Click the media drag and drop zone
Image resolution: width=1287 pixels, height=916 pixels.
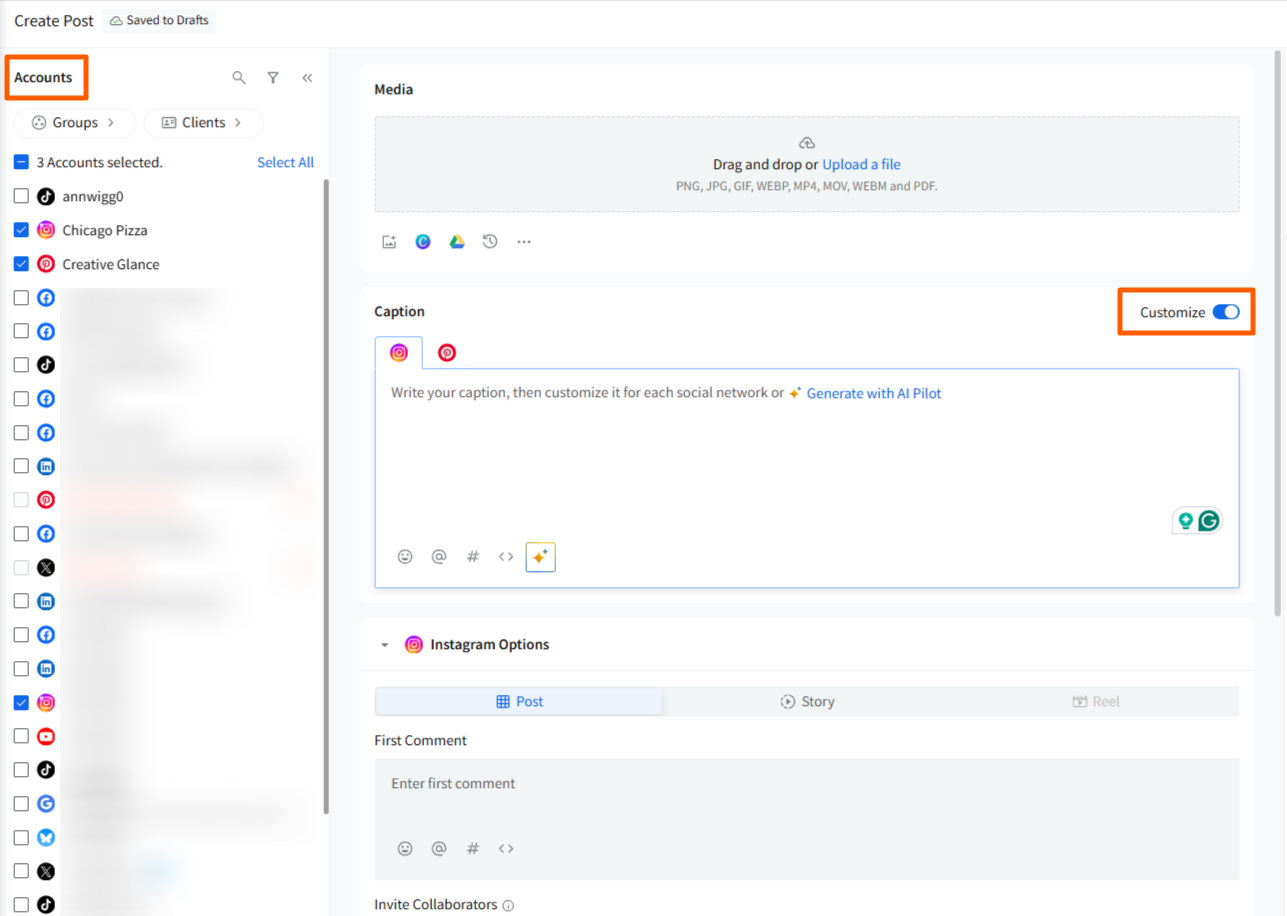807,164
